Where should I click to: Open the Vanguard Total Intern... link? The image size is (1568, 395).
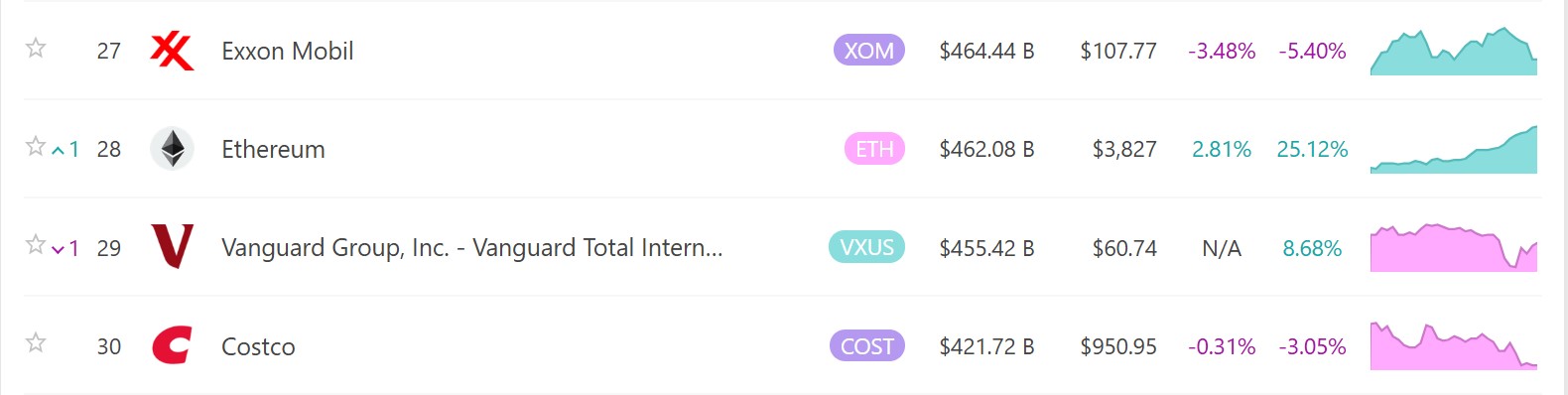click(x=472, y=247)
